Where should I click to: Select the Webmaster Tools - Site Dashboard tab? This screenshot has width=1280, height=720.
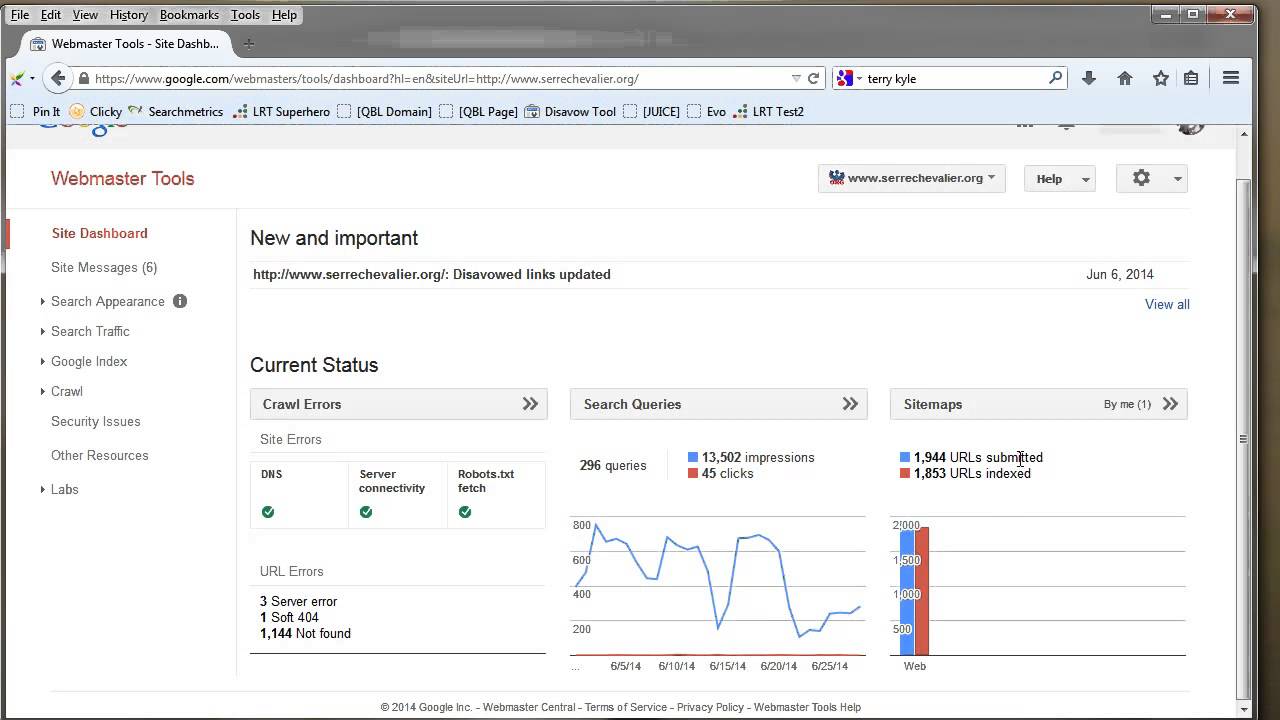126,44
